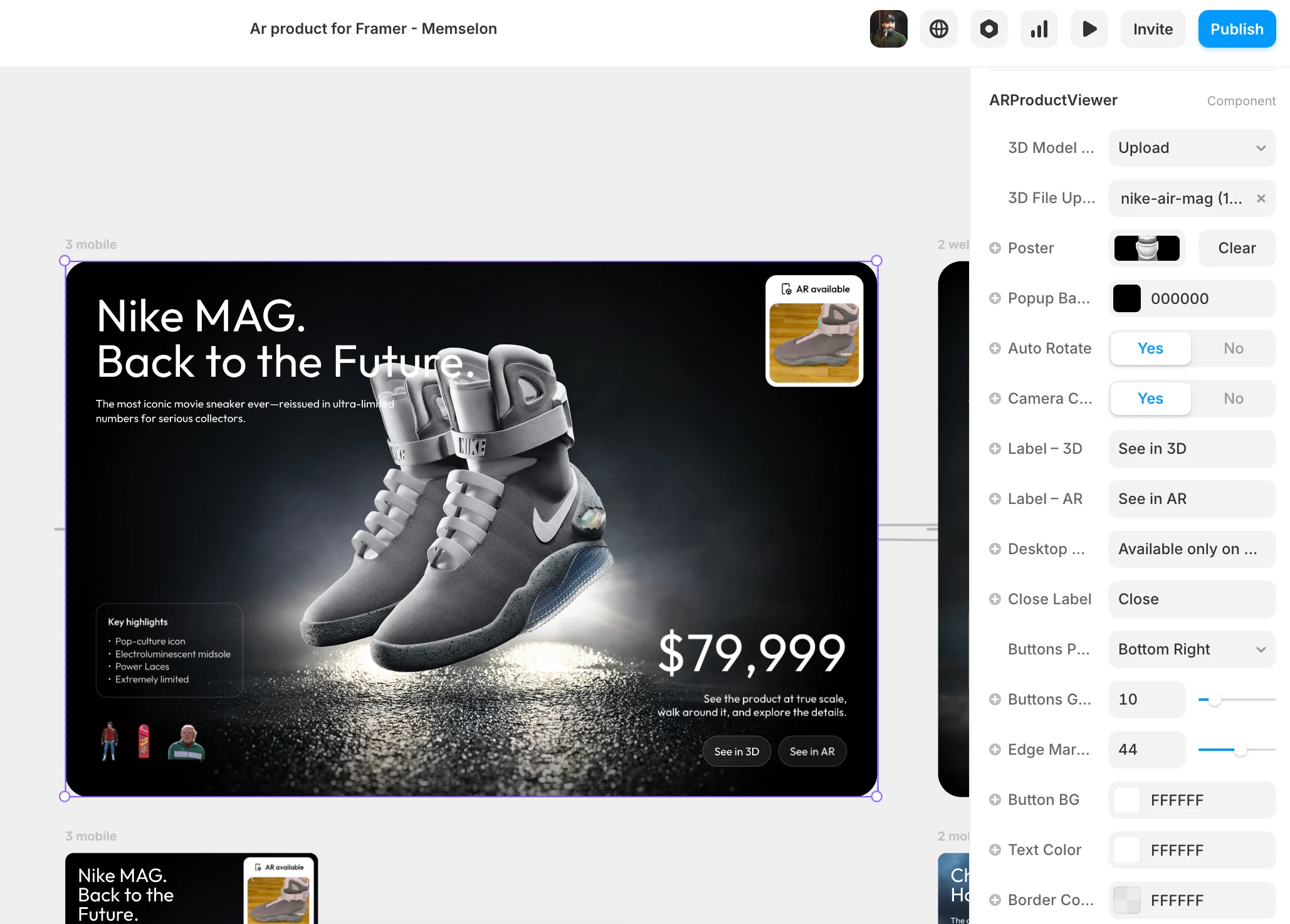Open the globe site settings icon
Viewport: 1290px width, 924px height.
(938, 29)
